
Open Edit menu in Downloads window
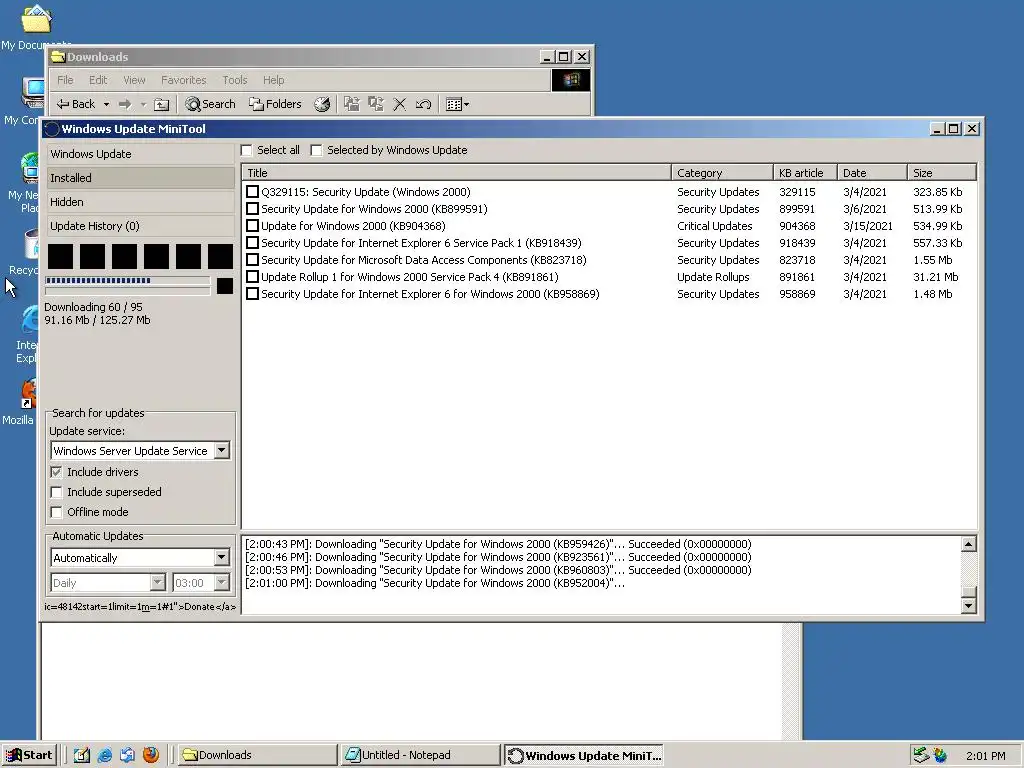[98, 80]
